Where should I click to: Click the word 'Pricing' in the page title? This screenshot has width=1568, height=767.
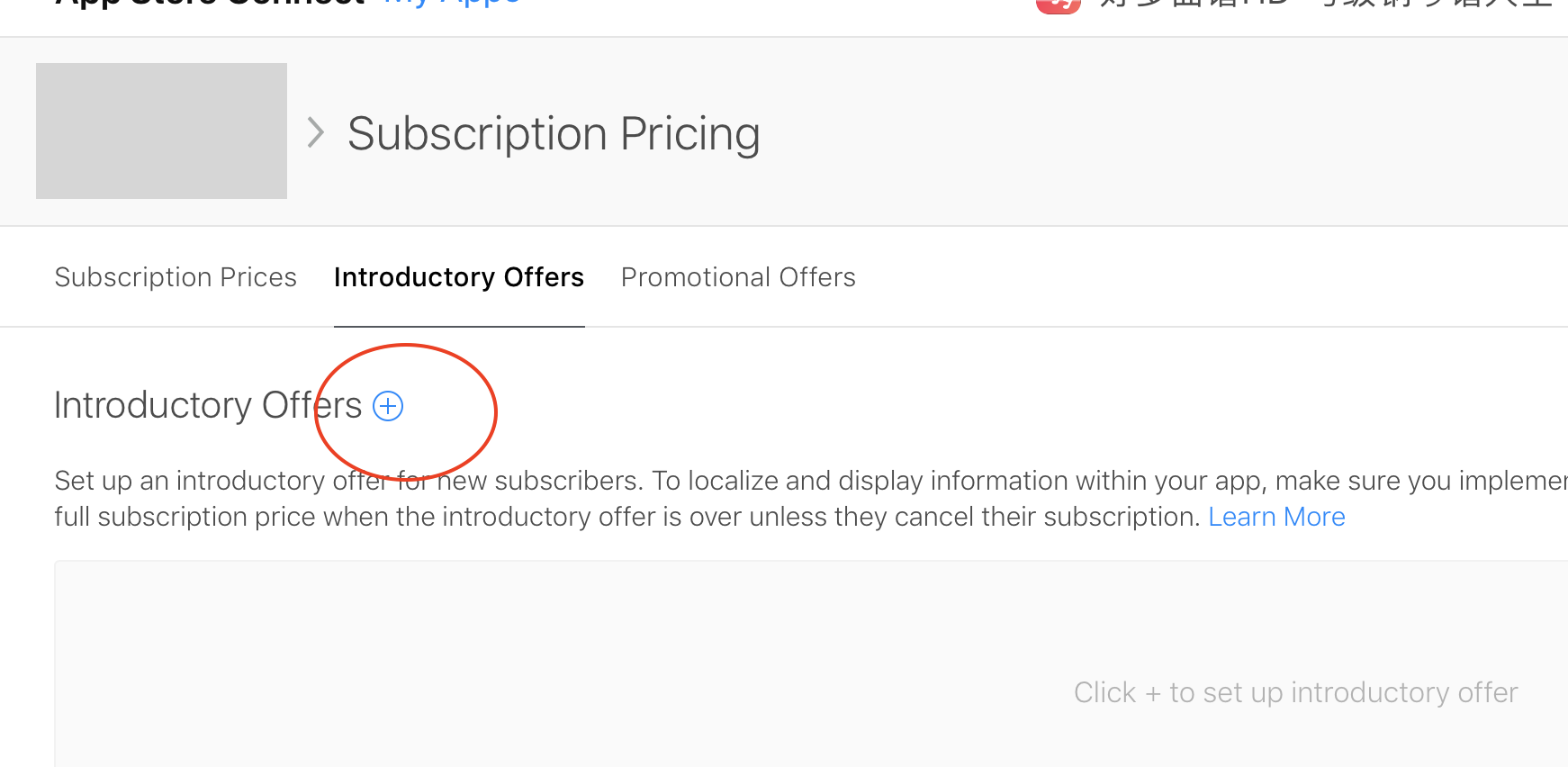coord(689,133)
